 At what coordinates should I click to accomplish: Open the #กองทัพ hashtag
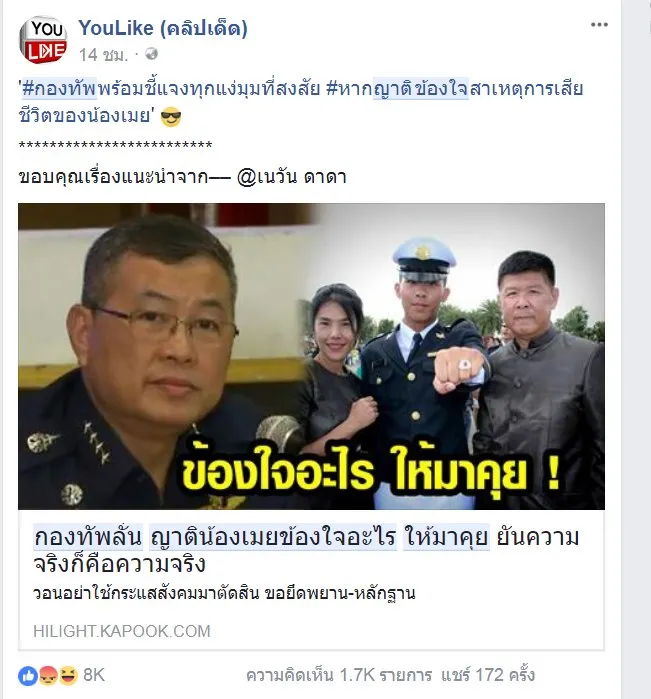pos(59,89)
